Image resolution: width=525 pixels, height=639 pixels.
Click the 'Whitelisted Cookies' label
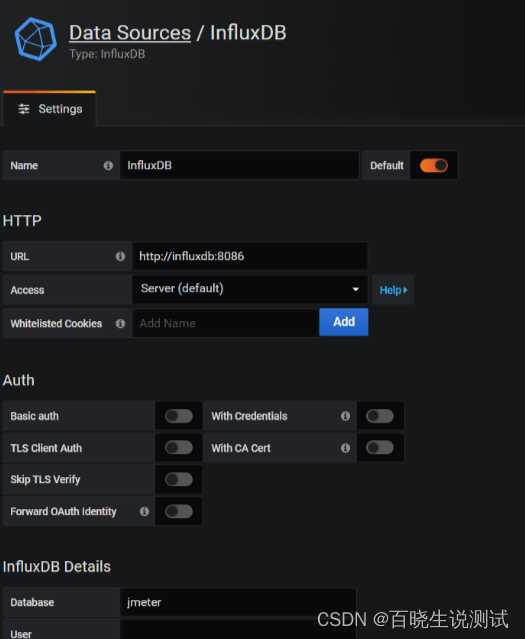56,324
